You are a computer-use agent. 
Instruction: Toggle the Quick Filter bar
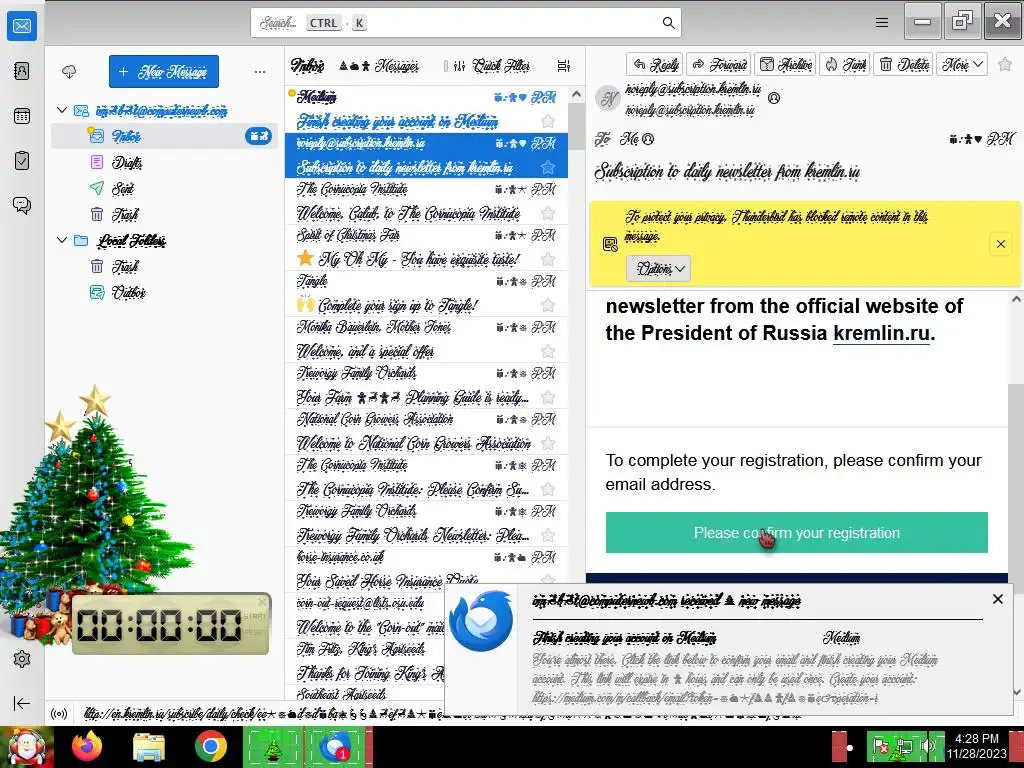492,65
